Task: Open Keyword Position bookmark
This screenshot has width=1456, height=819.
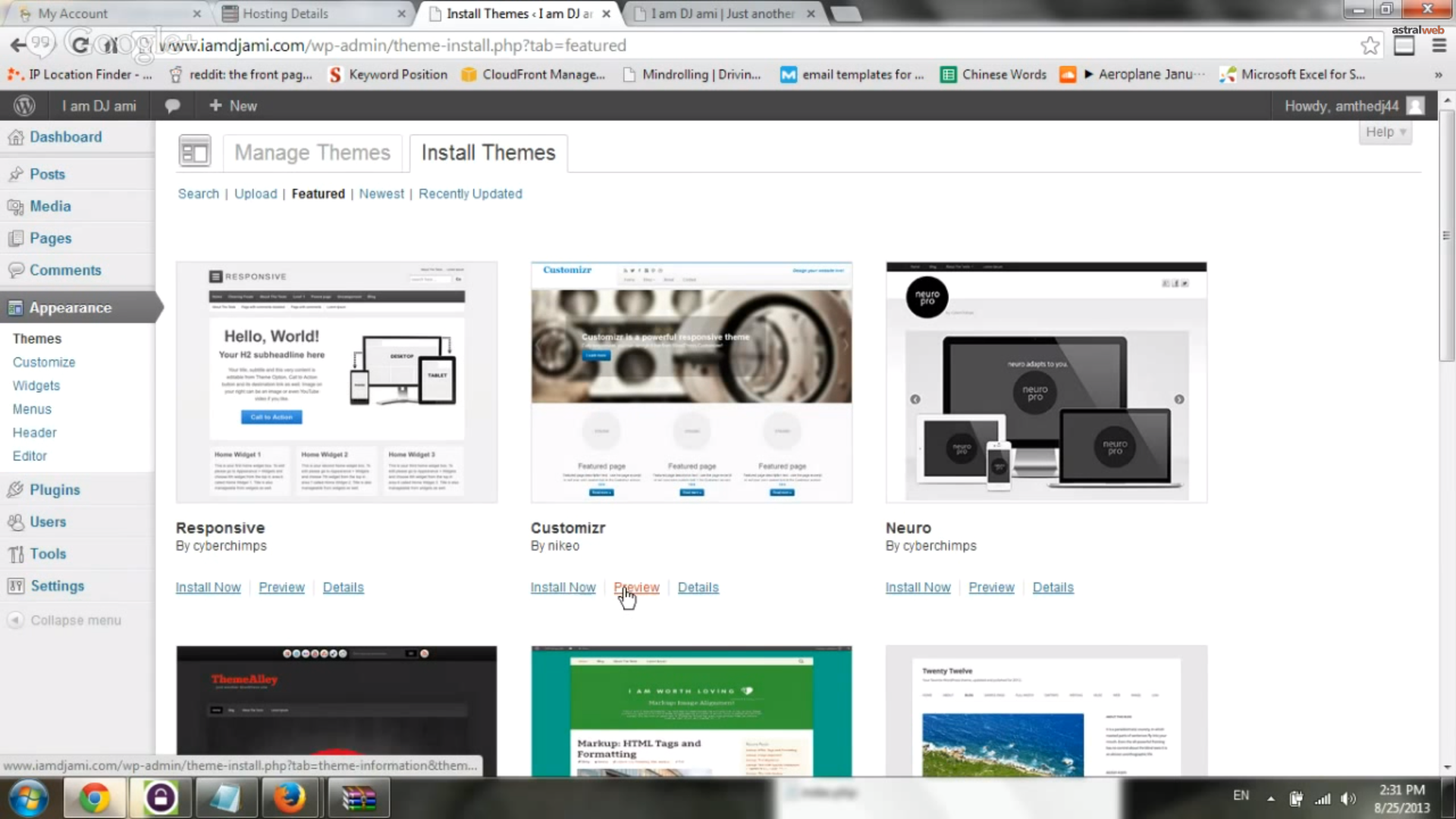Action: click(x=388, y=74)
